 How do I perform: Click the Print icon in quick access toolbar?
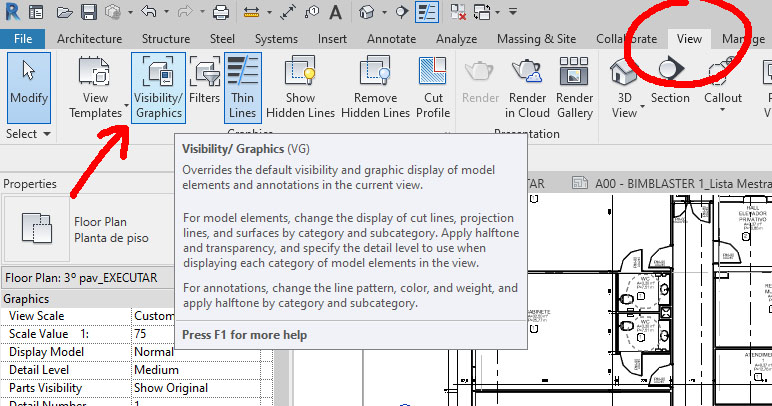pyautogui.click(x=221, y=13)
